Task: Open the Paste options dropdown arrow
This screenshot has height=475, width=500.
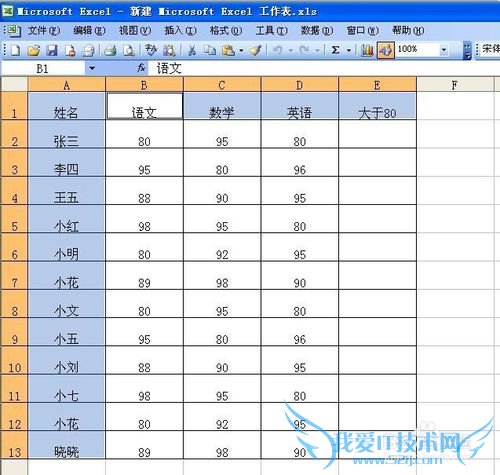Action: click(x=241, y=51)
